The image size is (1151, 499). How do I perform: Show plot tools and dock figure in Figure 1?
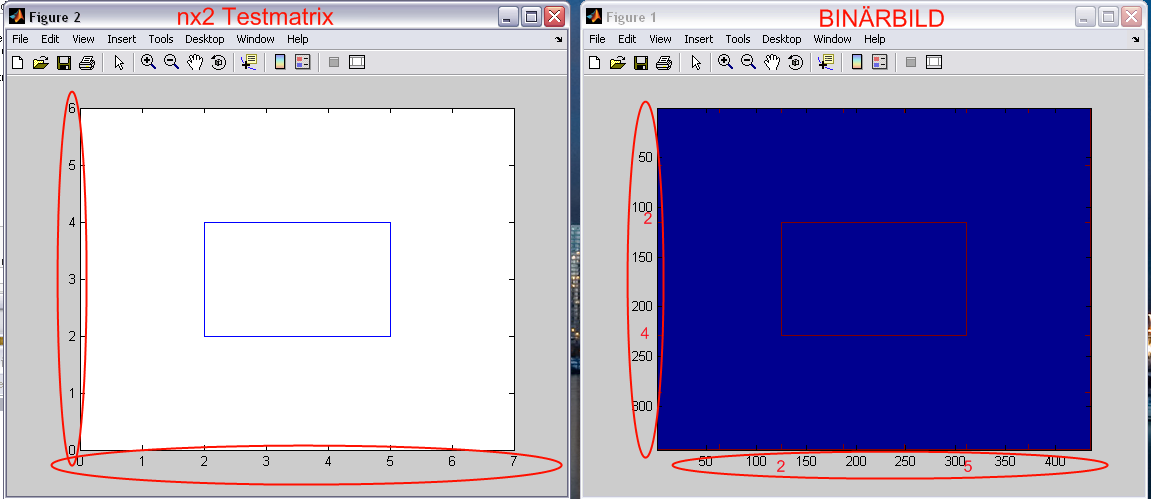point(935,62)
